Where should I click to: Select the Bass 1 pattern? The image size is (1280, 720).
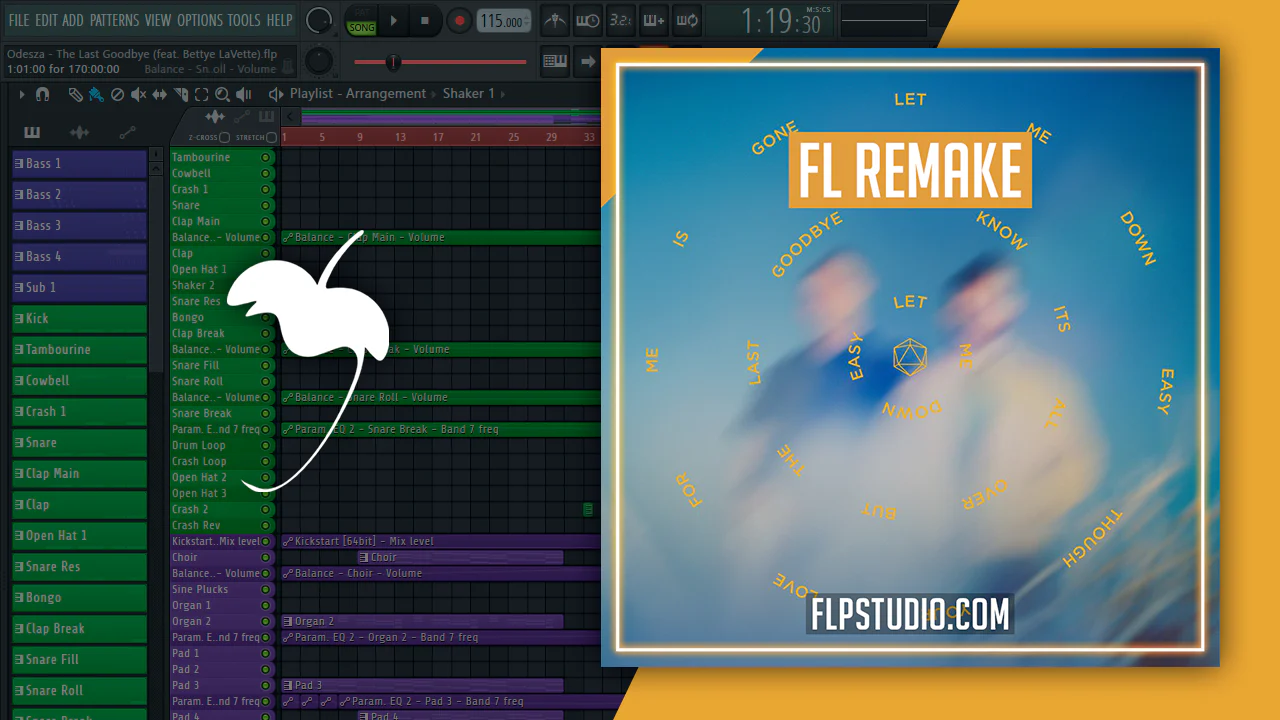(79, 164)
